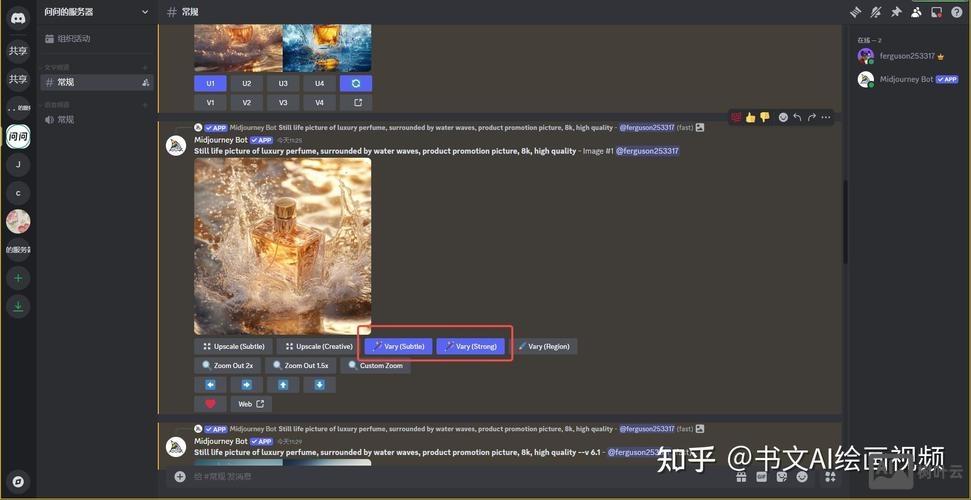Click the thumbs up reaction icon
This screenshot has width=971, height=500.
750,117
